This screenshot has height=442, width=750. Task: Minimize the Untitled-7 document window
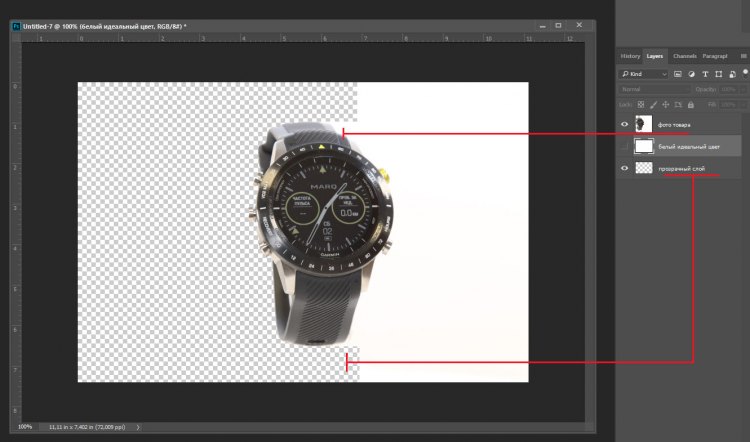[x=542, y=26]
